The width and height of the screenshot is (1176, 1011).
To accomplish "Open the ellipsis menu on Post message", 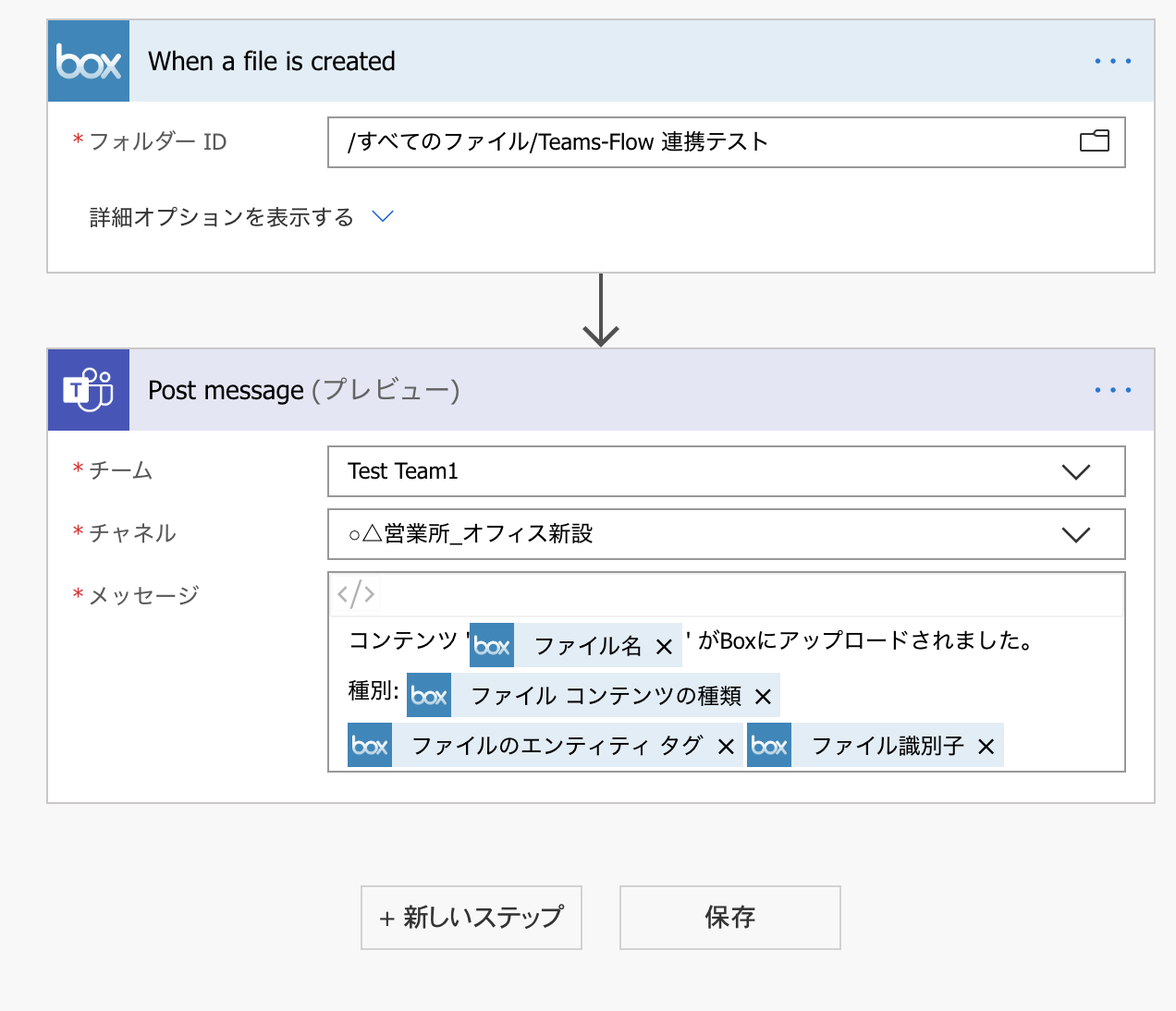I will 1112,389.
